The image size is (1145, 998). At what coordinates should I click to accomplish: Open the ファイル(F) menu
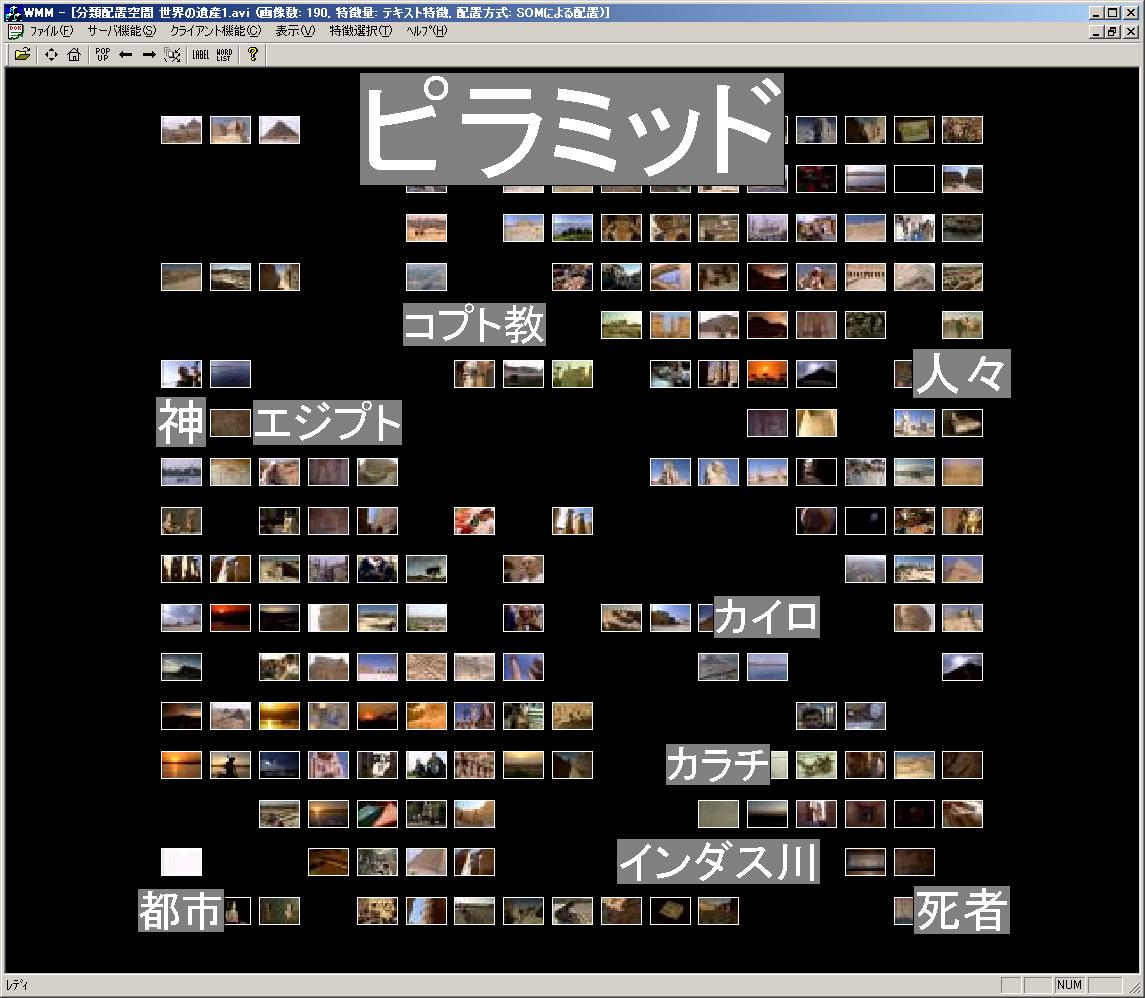[x=51, y=31]
